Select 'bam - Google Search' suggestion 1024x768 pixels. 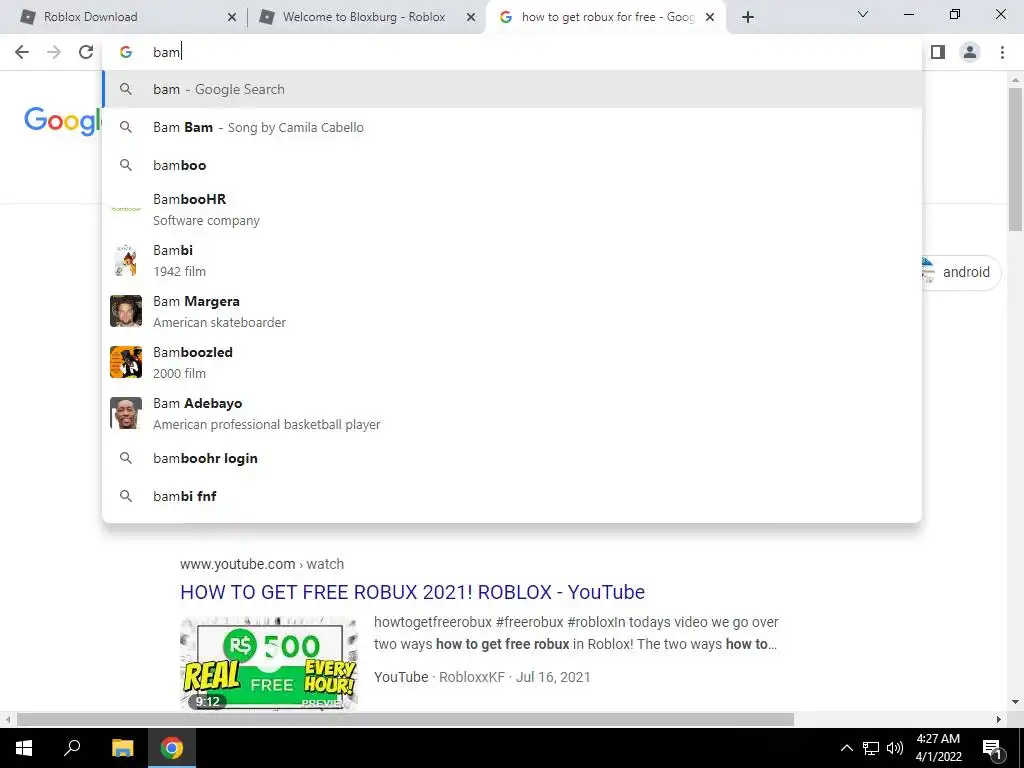pos(512,89)
